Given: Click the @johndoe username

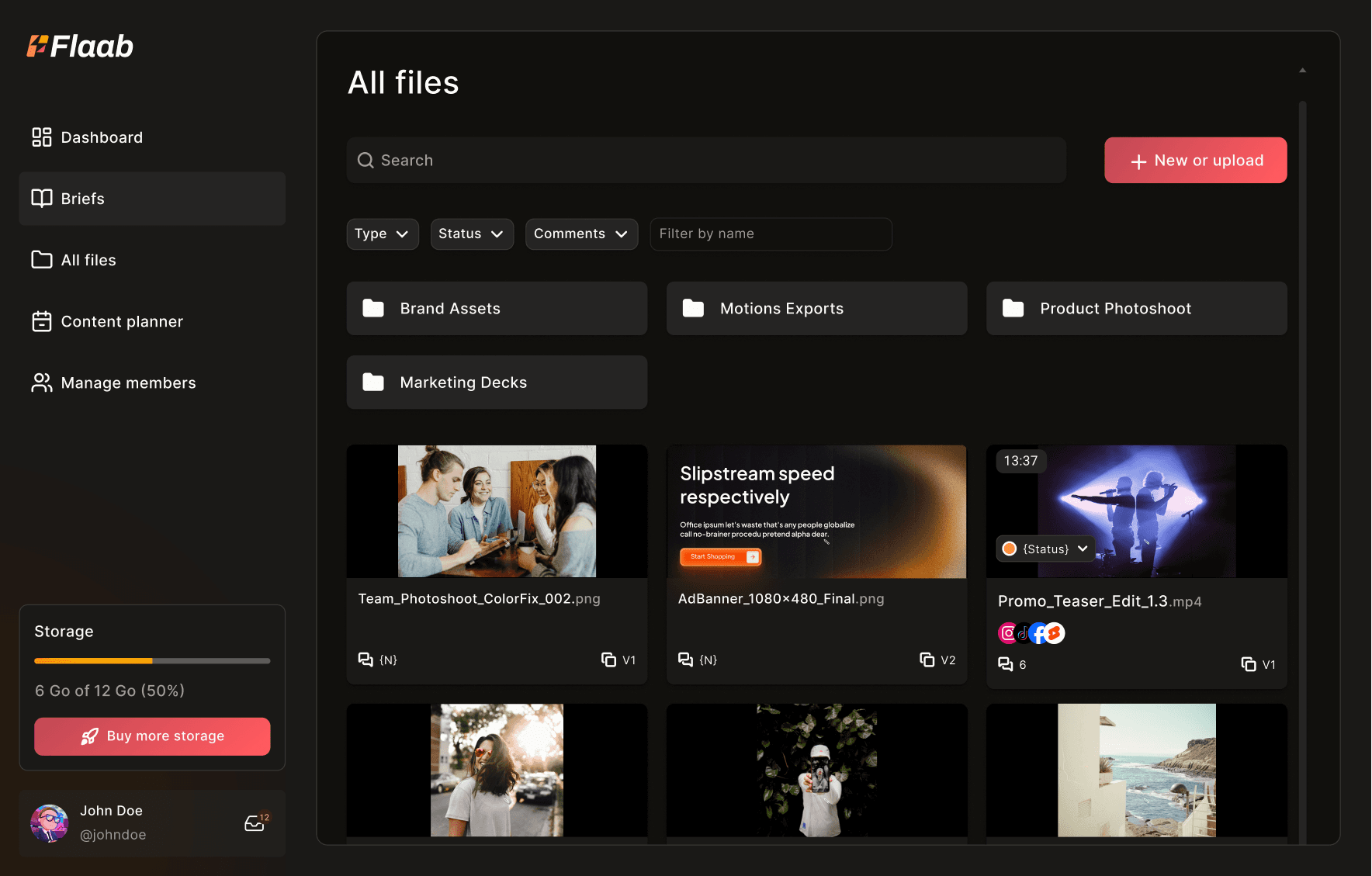Looking at the screenshot, I should pyautogui.click(x=113, y=835).
